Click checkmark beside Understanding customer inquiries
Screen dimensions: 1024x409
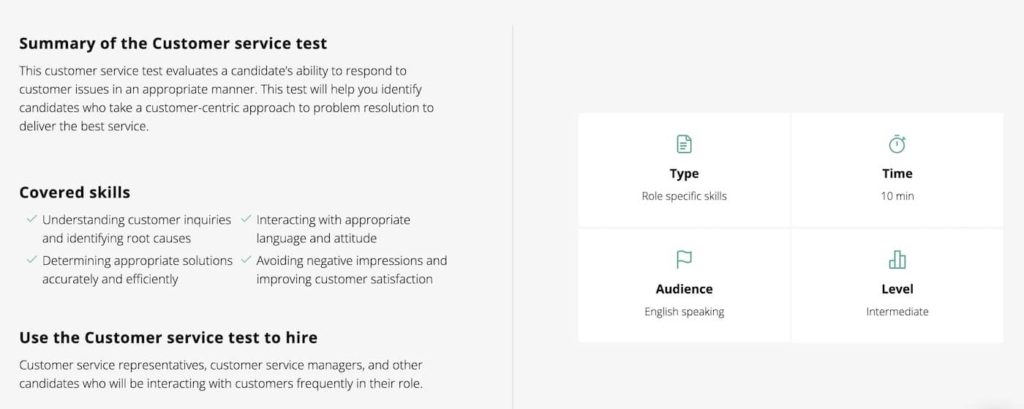point(31,220)
